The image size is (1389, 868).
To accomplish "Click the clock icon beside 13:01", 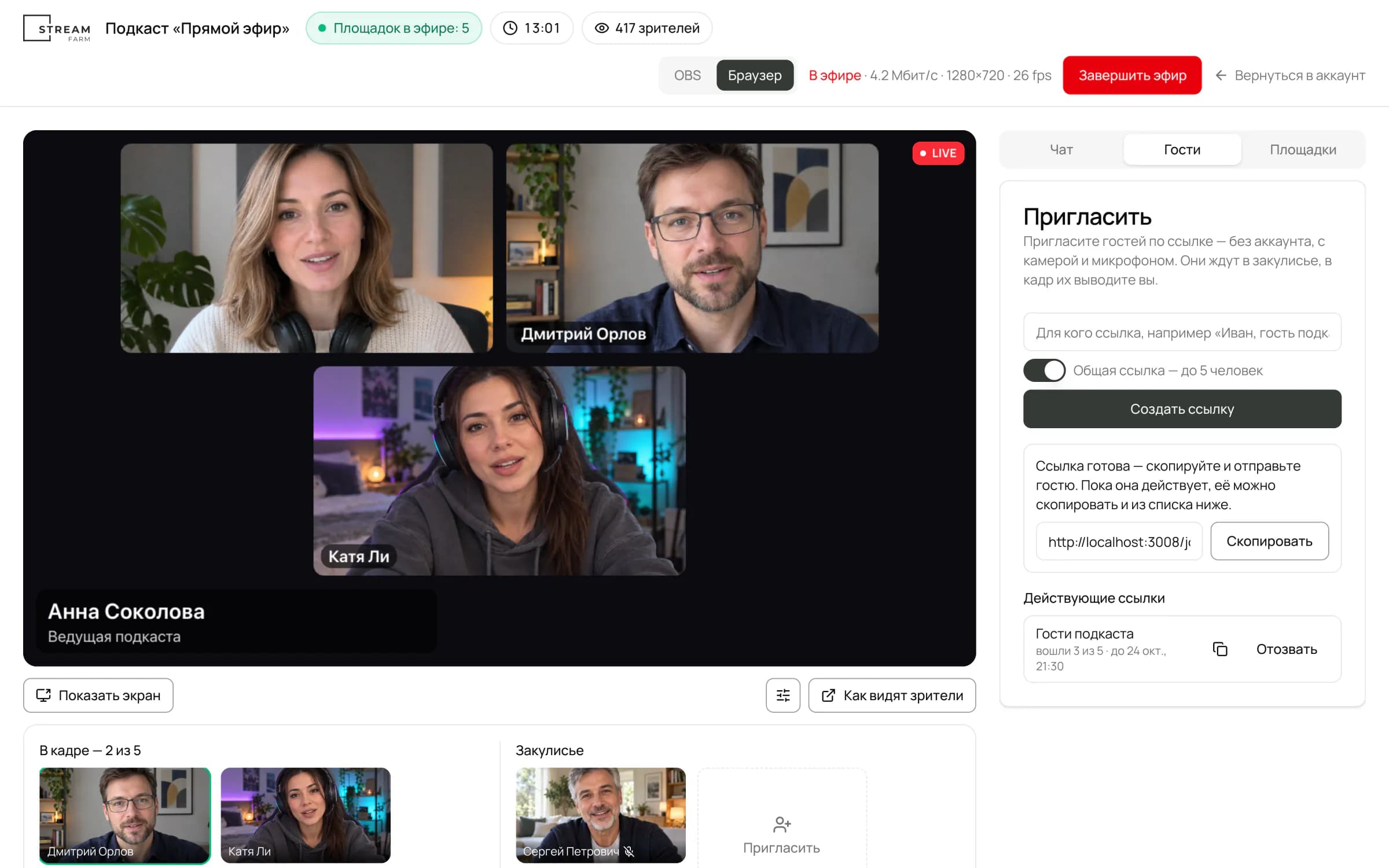I will [510, 28].
